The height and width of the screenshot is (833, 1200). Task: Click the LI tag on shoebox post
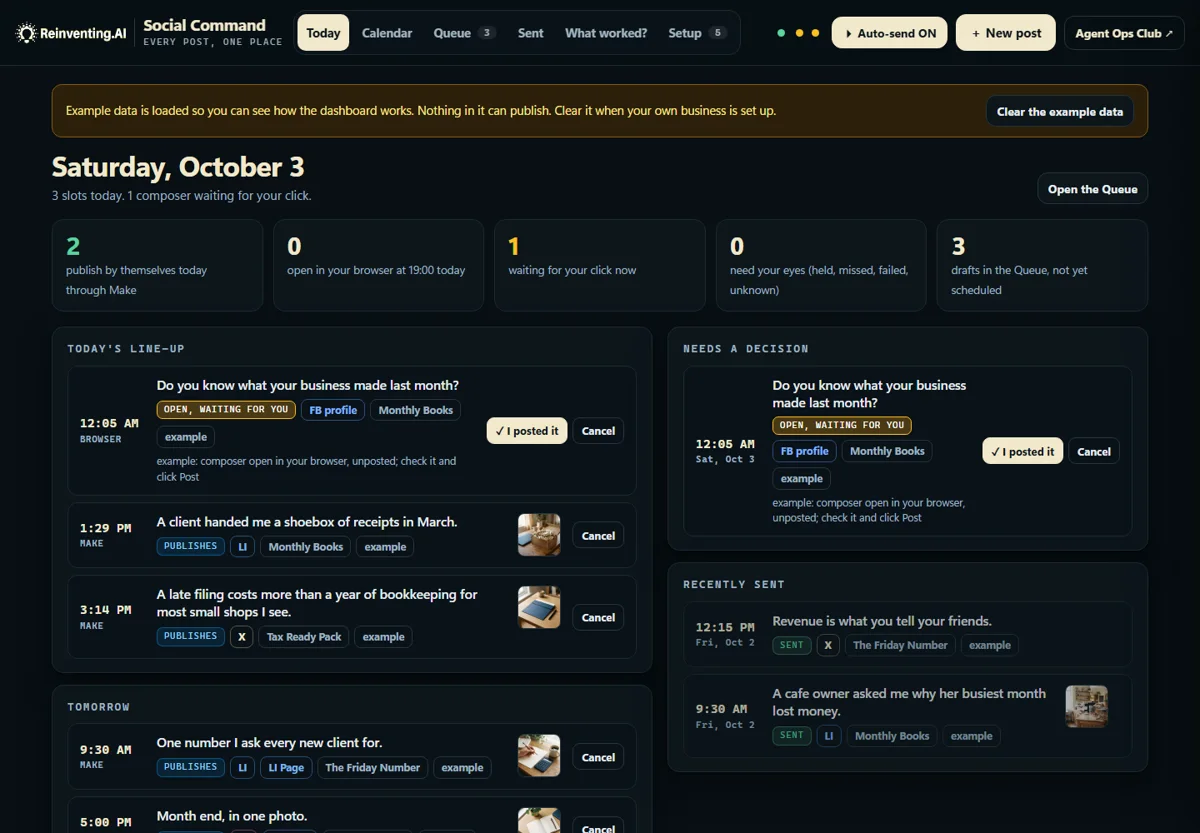tap(242, 547)
